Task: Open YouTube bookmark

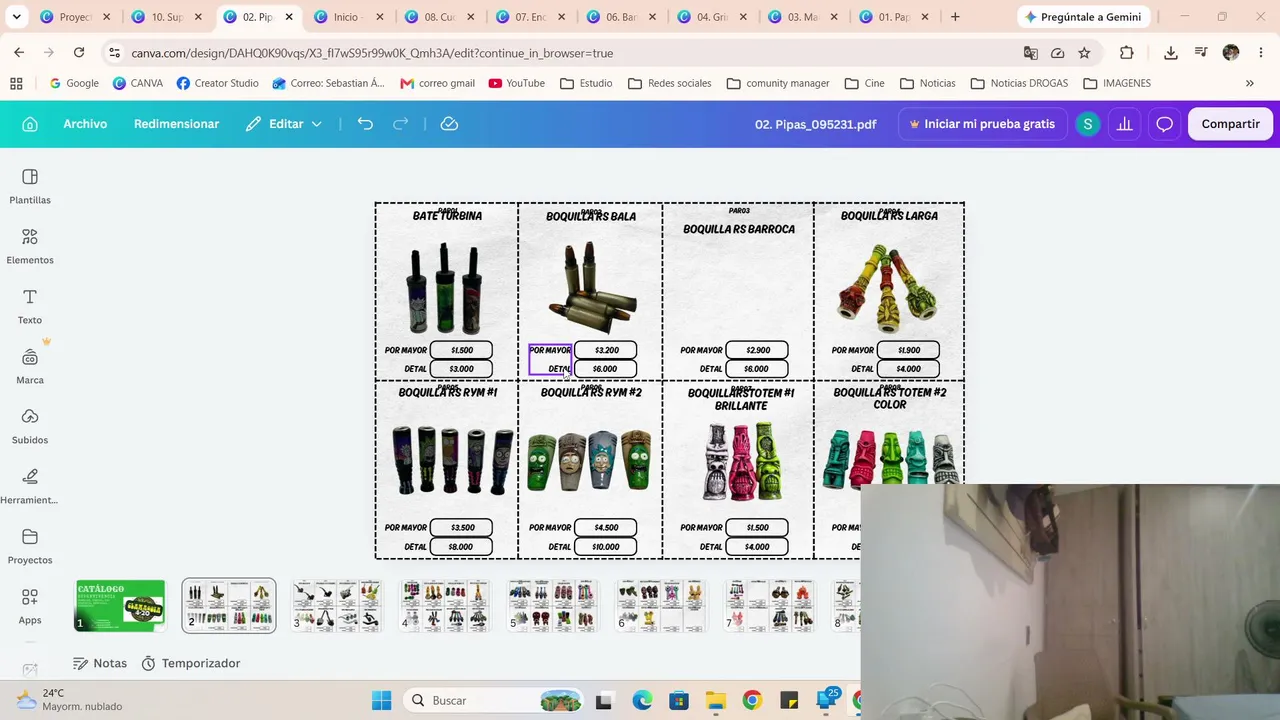Action: click(517, 83)
